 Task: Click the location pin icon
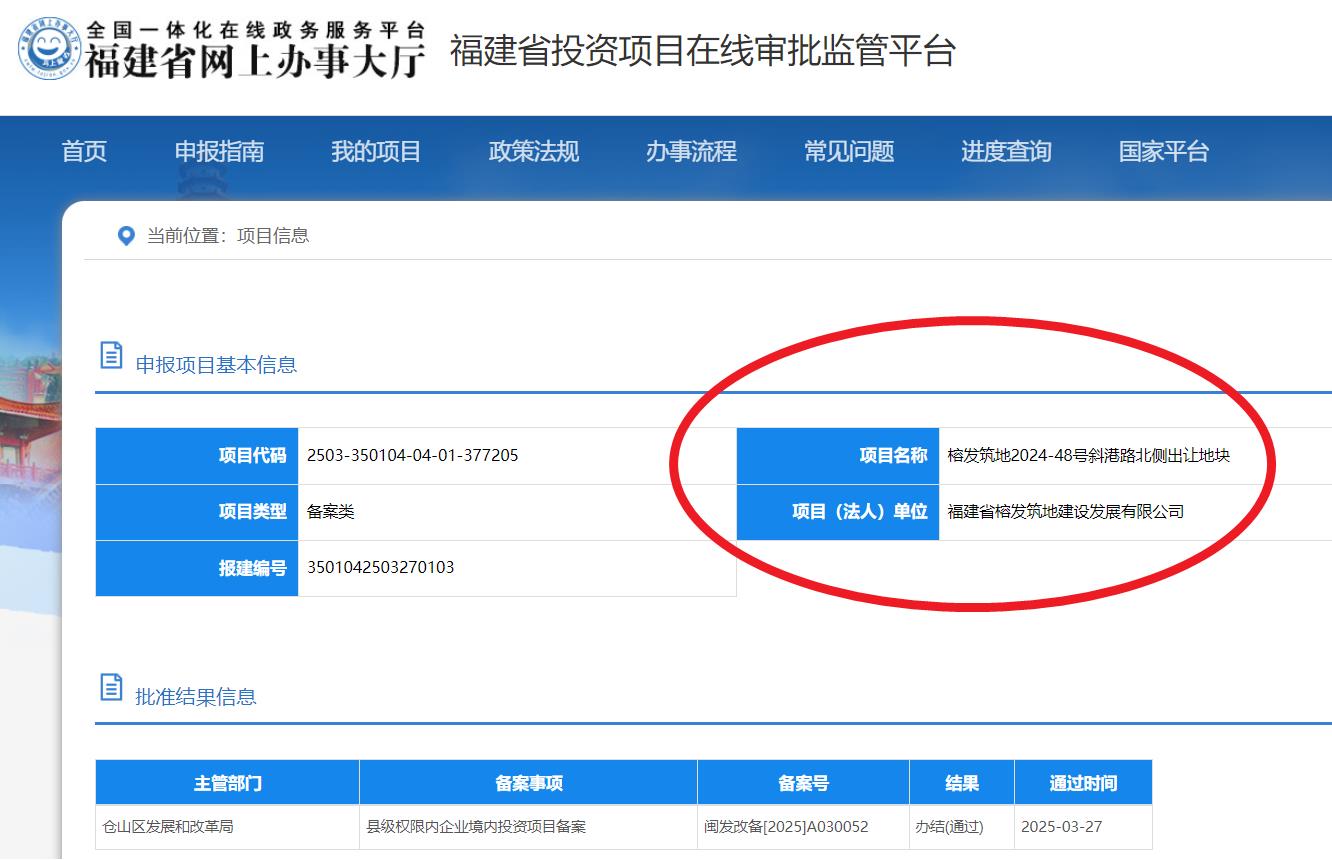(x=126, y=236)
